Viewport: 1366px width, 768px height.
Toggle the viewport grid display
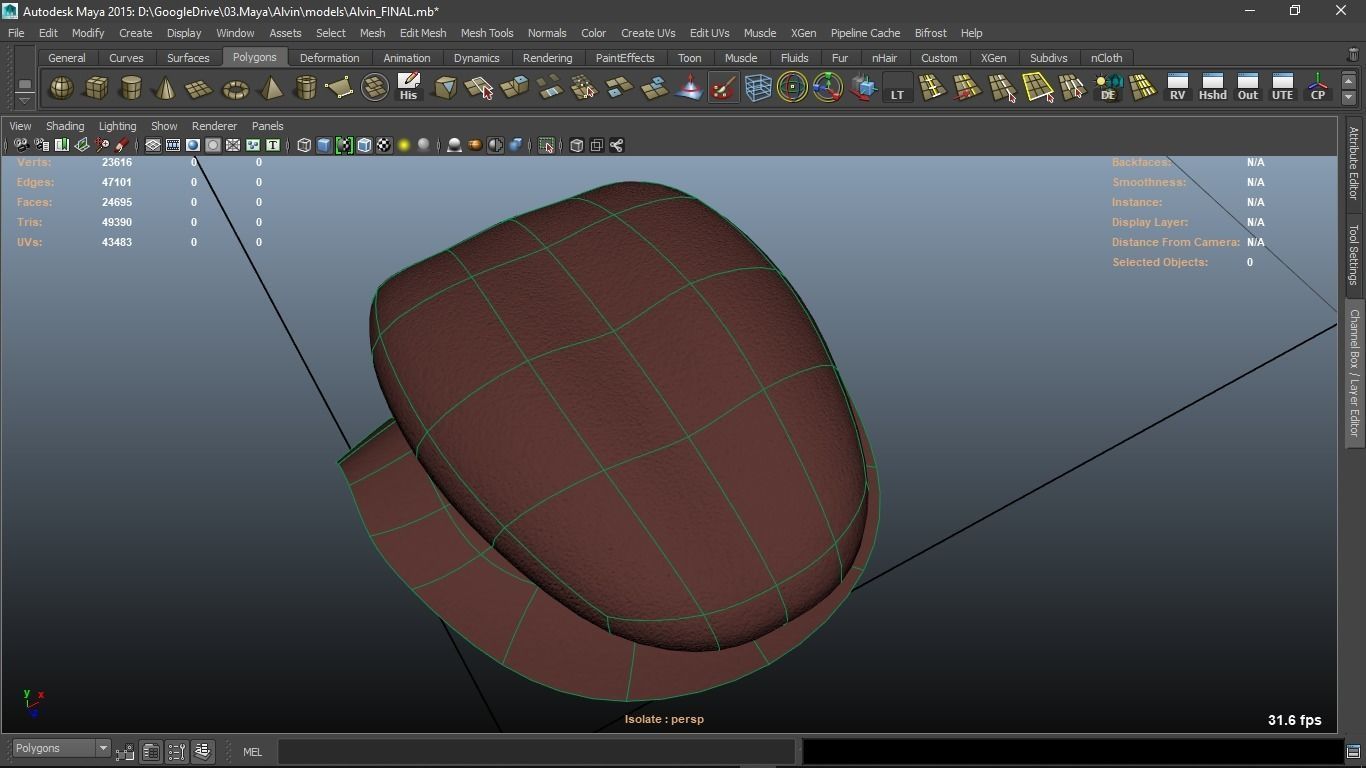pos(153,145)
